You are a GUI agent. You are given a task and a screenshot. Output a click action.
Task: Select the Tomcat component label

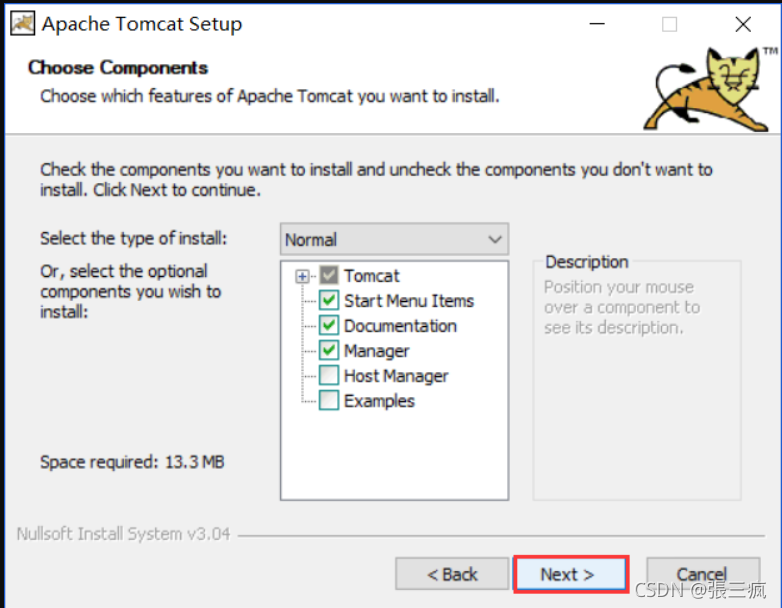coord(372,276)
